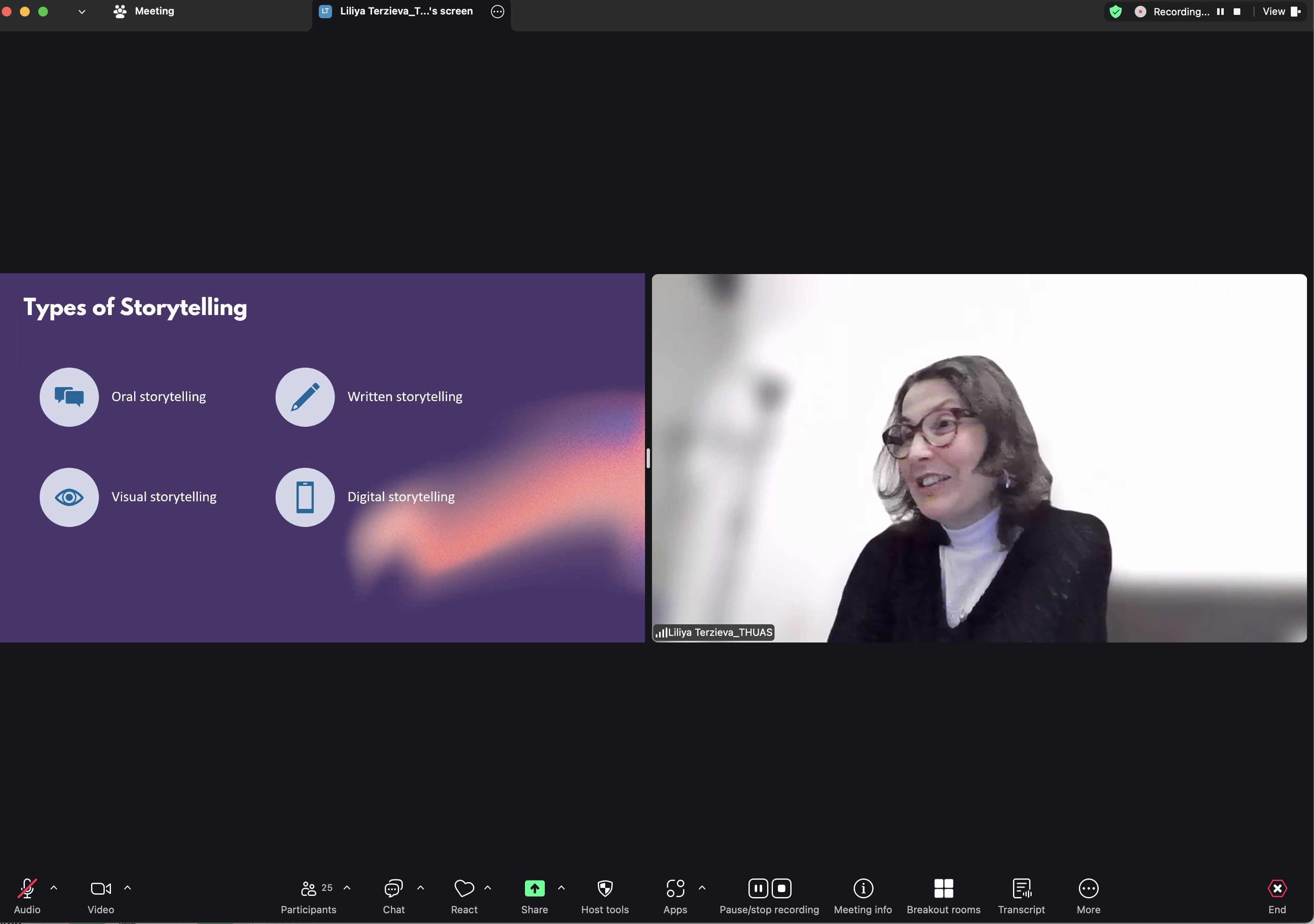Image resolution: width=1314 pixels, height=924 pixels.
Task: Expand video options chevron
Action: 128,888
